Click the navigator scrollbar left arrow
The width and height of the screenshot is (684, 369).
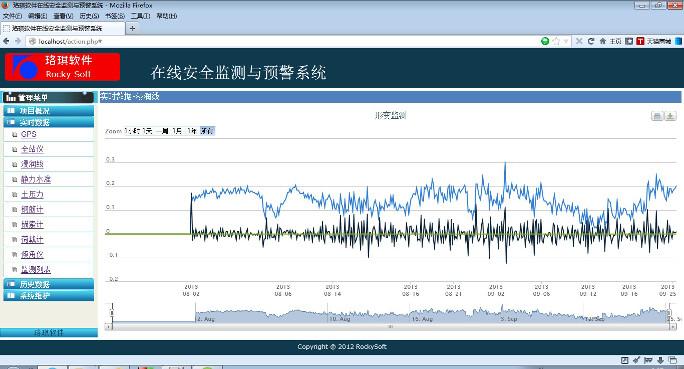tap(108, 326)
